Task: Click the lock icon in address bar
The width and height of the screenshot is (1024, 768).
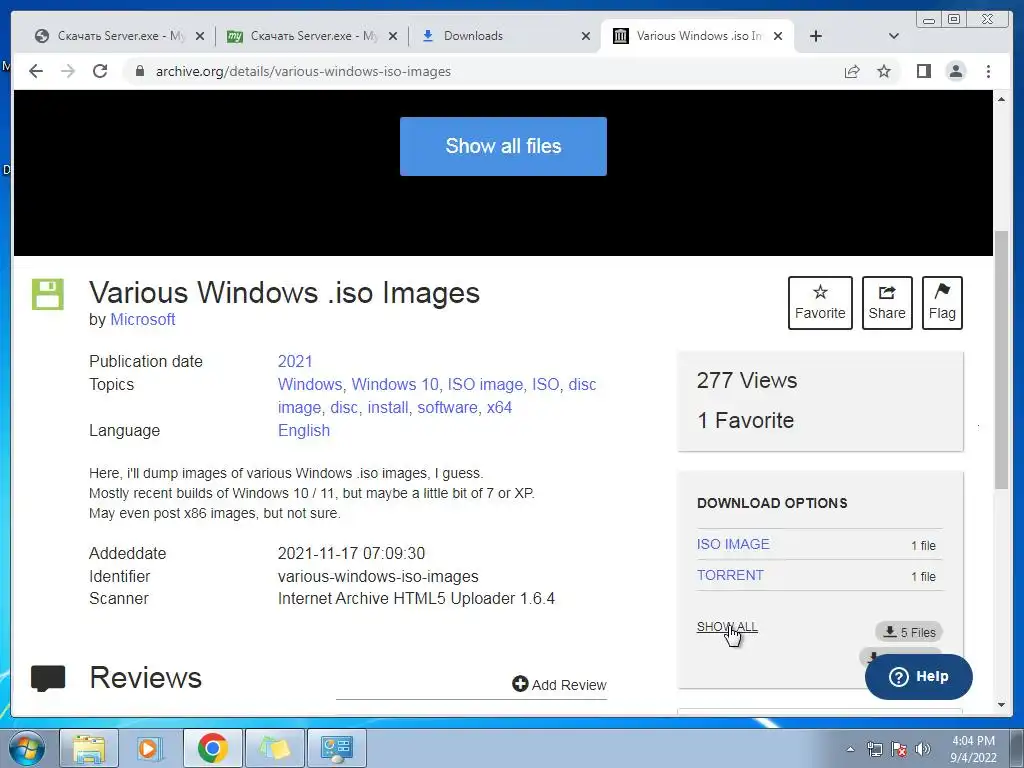Action: 139,71
